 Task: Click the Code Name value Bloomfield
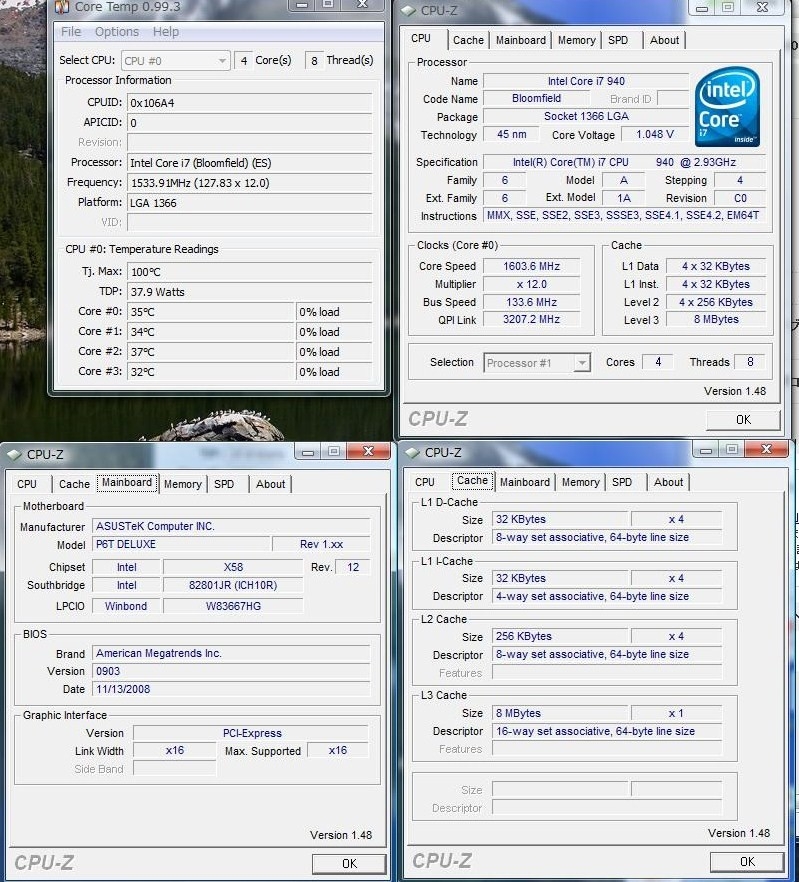536,98
